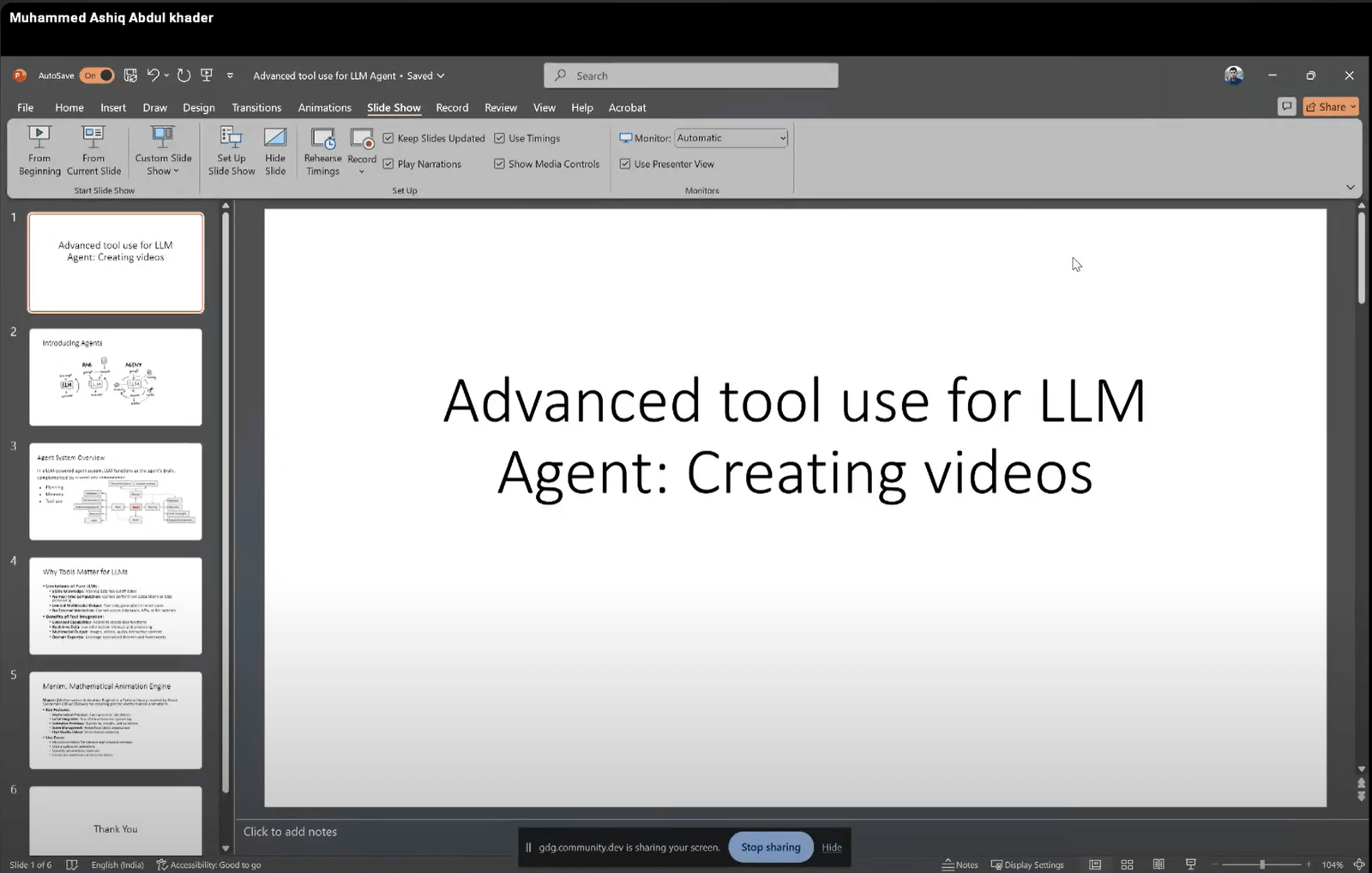1372x873 pixels.
Task: Undo the last action
Action: [x=153, y=75]
